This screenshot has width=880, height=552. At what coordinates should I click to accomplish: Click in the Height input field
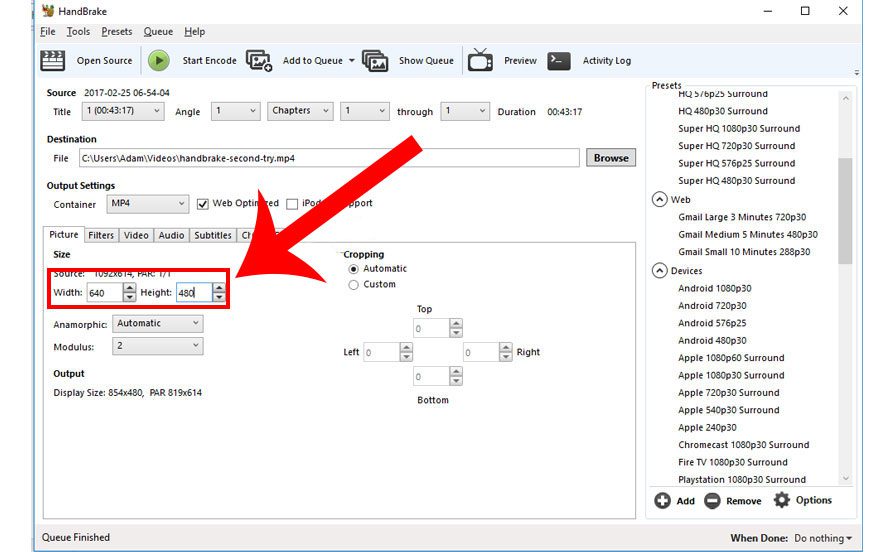tap(194, 292)
